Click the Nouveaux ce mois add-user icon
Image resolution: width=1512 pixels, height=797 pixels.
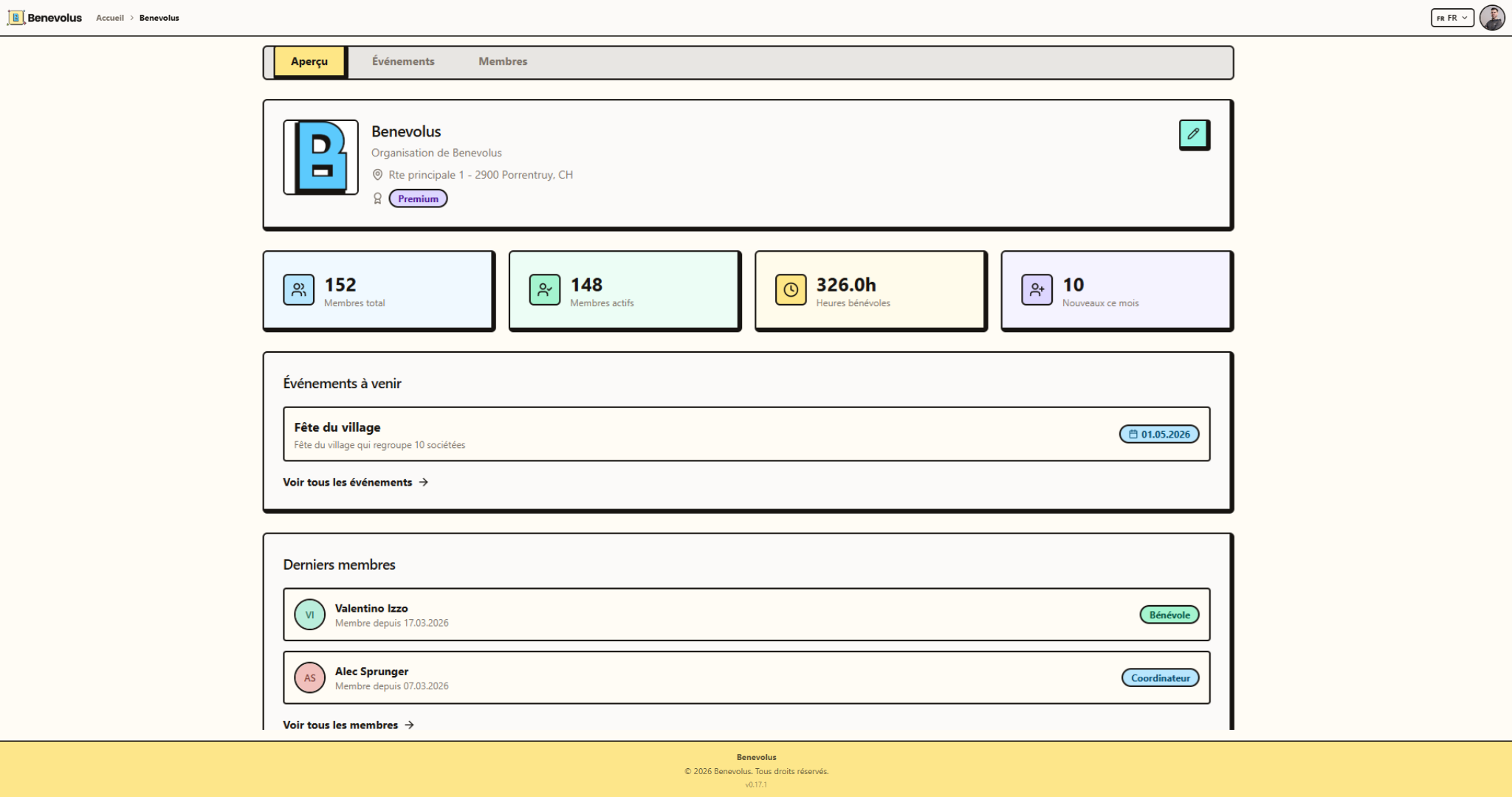click(x=1037, y=290)
